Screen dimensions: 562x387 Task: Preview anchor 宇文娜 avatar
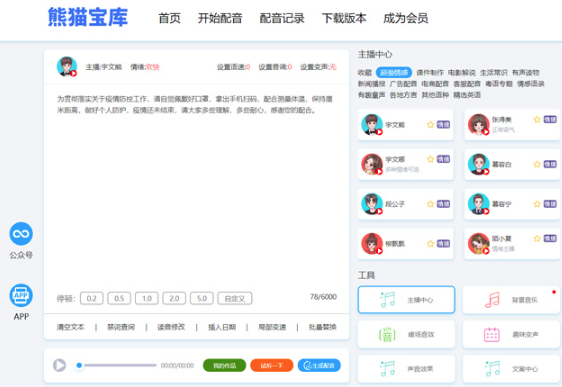[372, 164]
